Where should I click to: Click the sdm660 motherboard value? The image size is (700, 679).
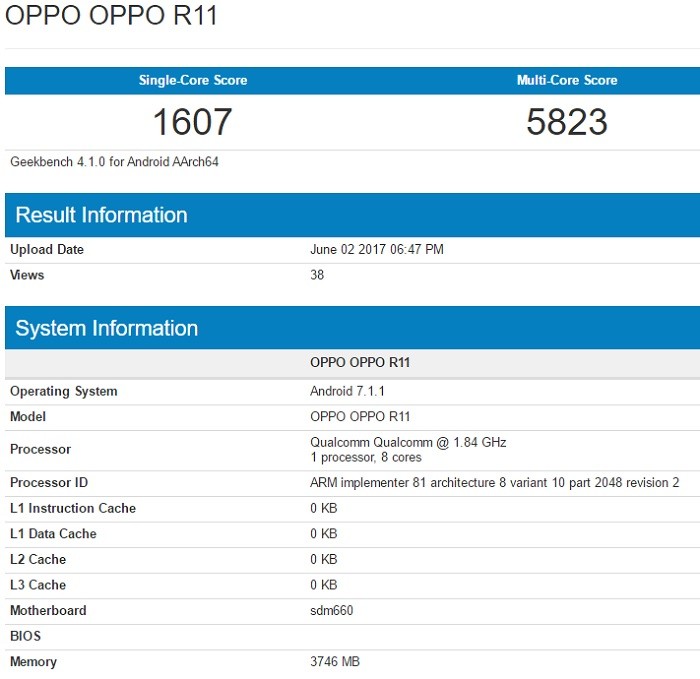(332, 611)
